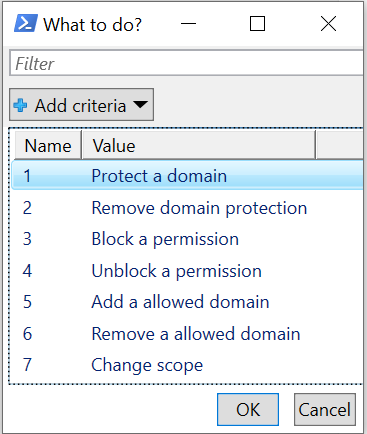Viewport: 367px width, 434px height.
Task: Select the row Add a allowed domain
Action: click(x=188, y=302)
